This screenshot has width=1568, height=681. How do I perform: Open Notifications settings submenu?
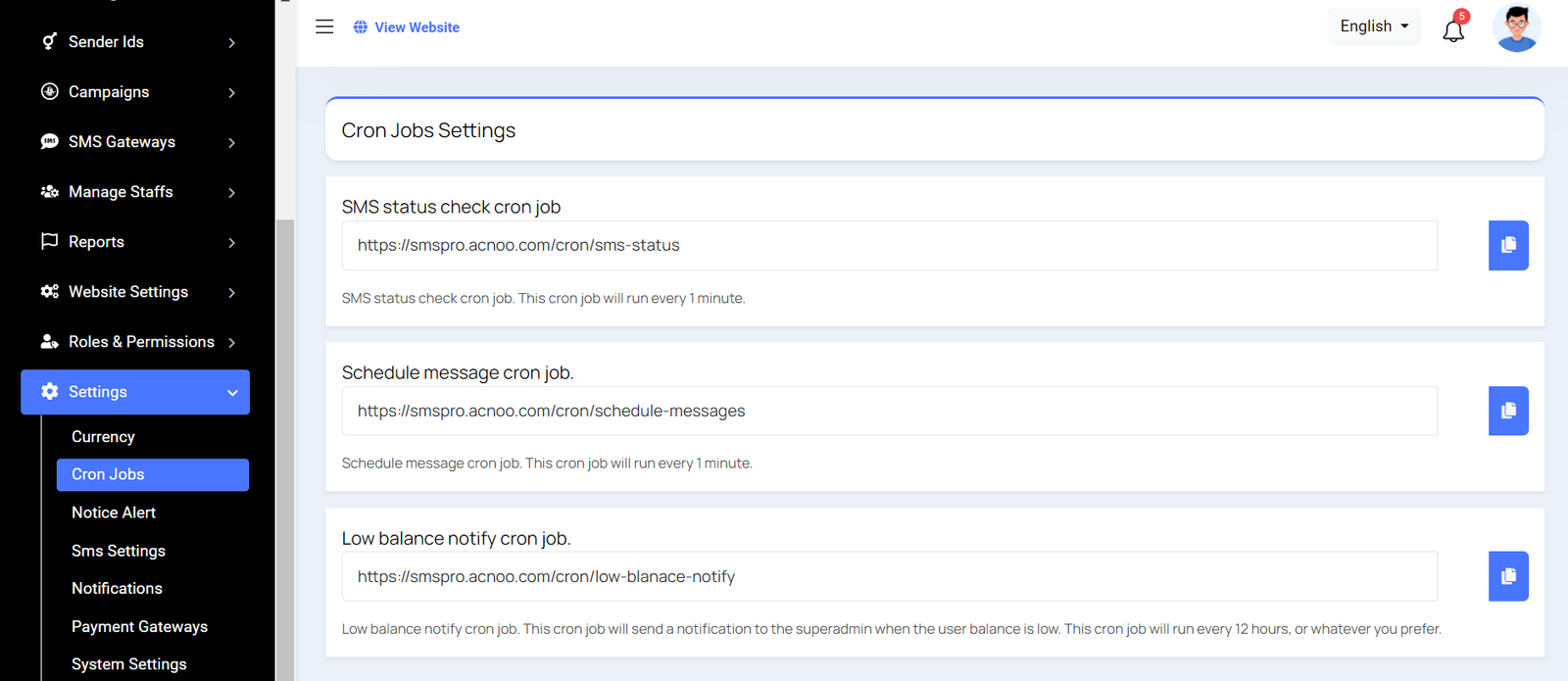point(117,588)
